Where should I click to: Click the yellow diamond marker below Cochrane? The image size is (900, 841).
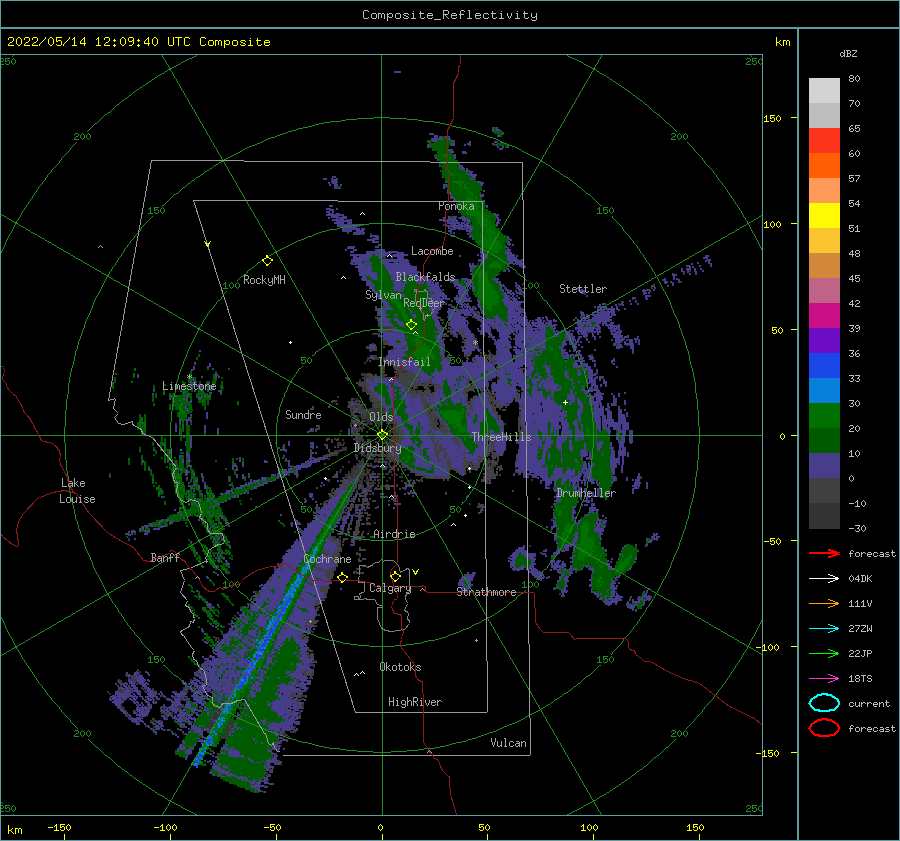[x=342, y=578]
